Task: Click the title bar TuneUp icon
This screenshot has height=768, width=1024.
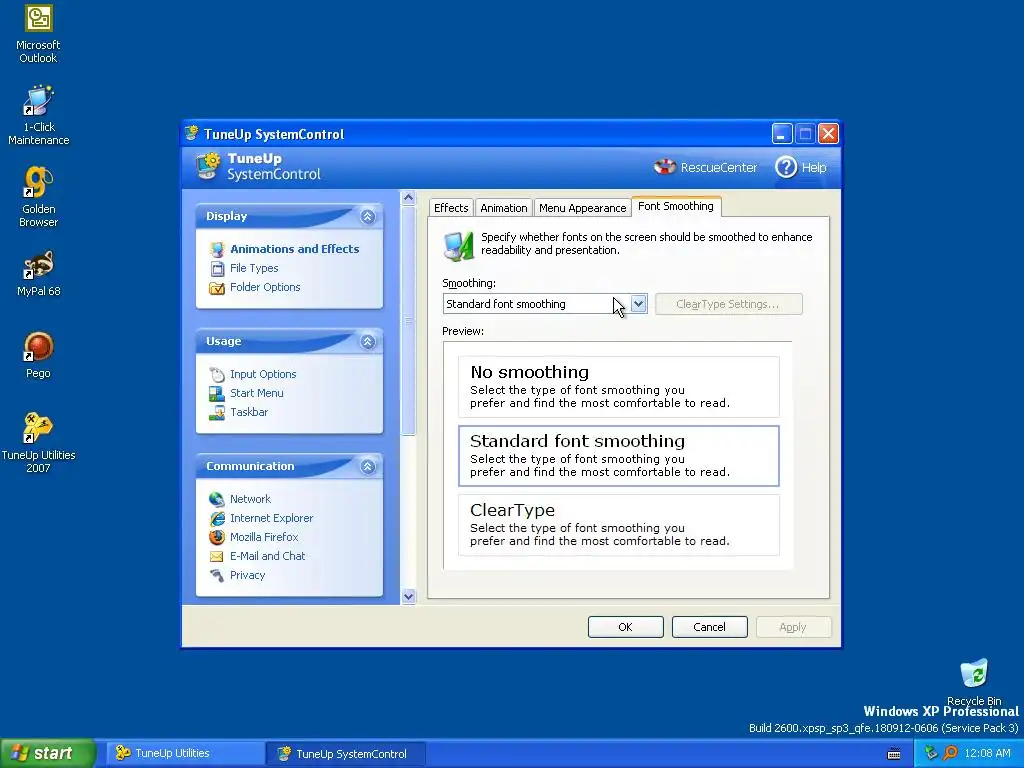Action: 192,134
